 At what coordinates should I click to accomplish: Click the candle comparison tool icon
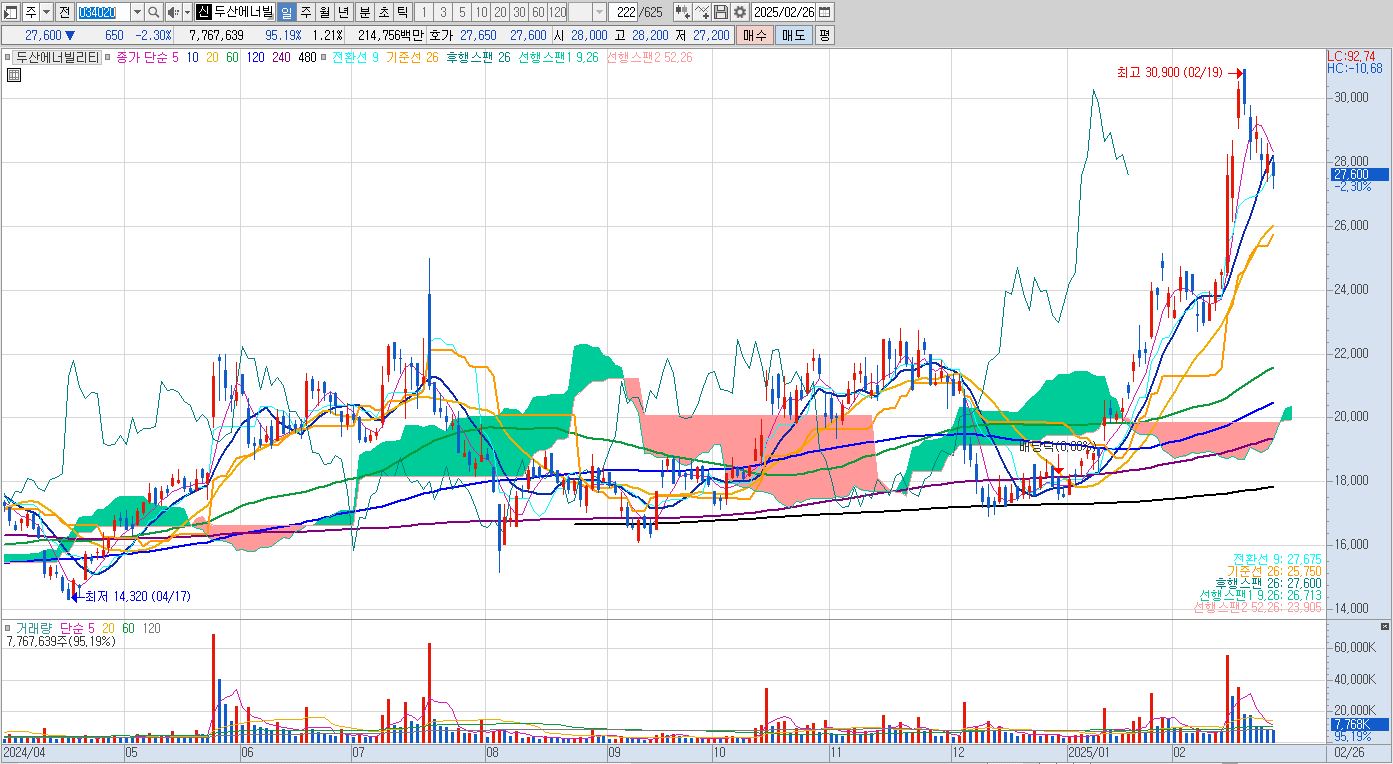(x=682, y=12)
